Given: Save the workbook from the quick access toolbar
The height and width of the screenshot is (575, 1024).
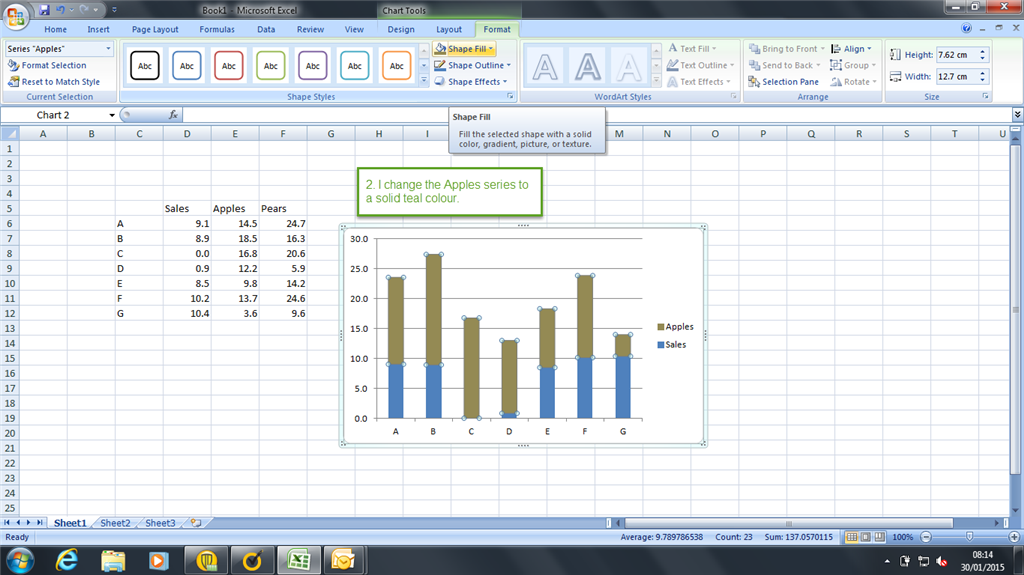Looking at the screenshot, I should point(44,10).
